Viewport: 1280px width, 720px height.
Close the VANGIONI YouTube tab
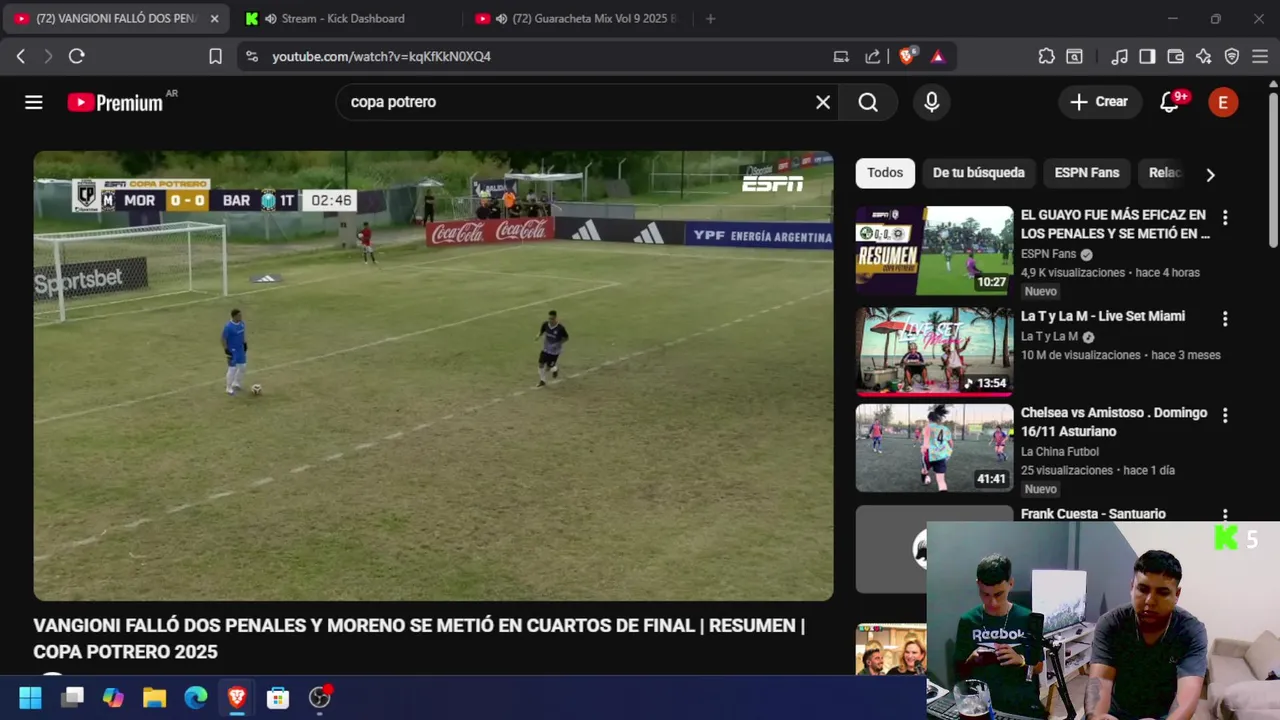[214, 19]
